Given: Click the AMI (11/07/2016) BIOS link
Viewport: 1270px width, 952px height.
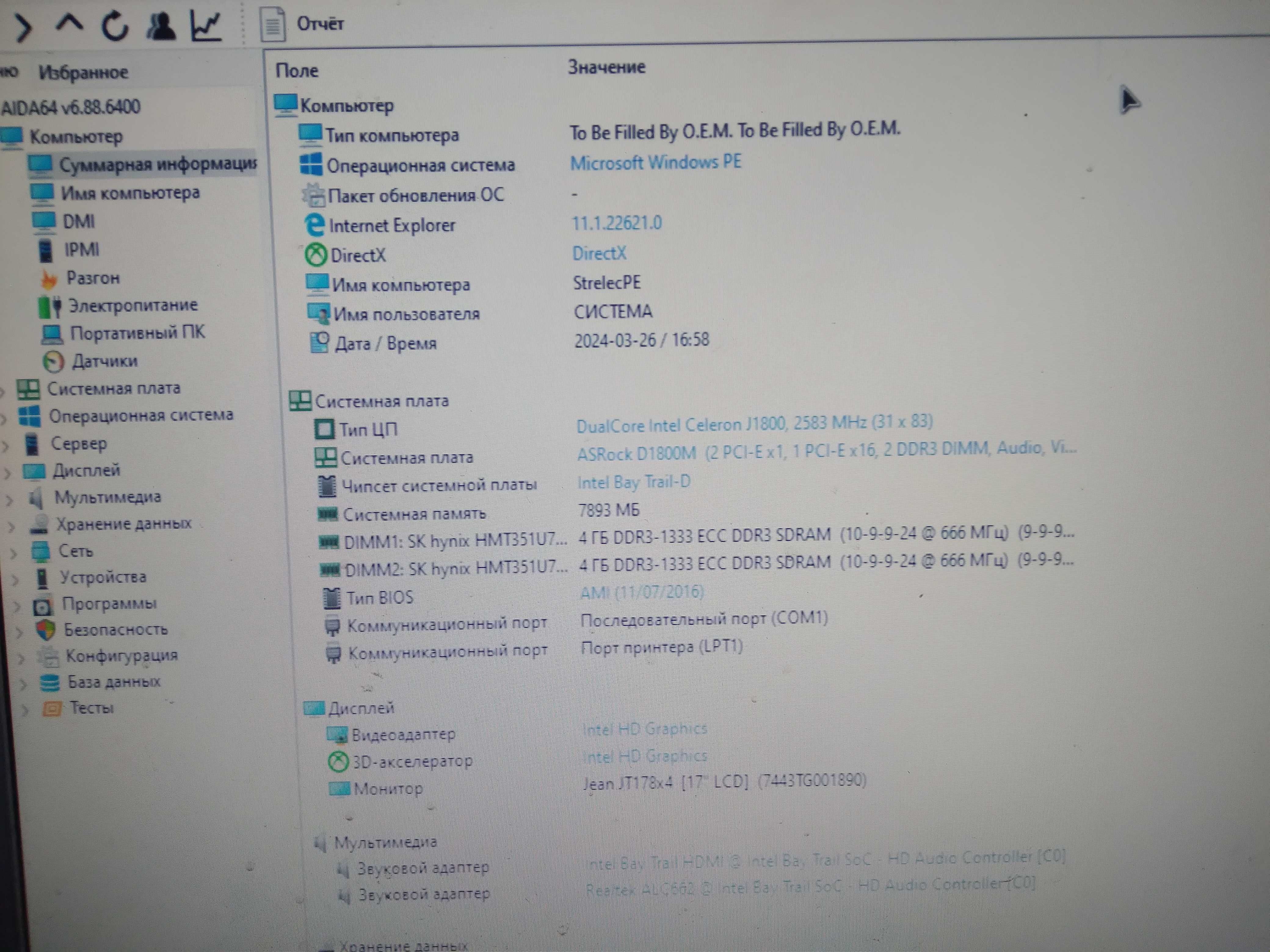Looking at the screenshot, I should (642, 592).
